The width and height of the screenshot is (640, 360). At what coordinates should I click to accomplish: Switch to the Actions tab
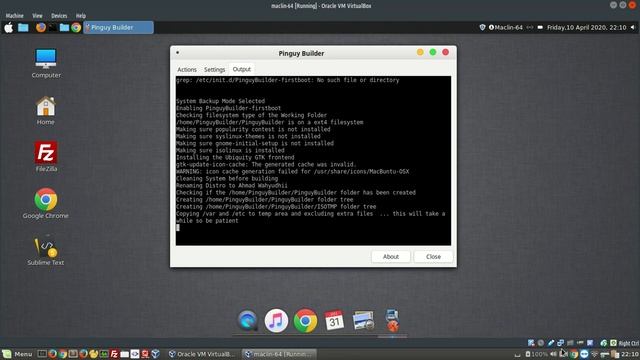(x=187, y=69)
